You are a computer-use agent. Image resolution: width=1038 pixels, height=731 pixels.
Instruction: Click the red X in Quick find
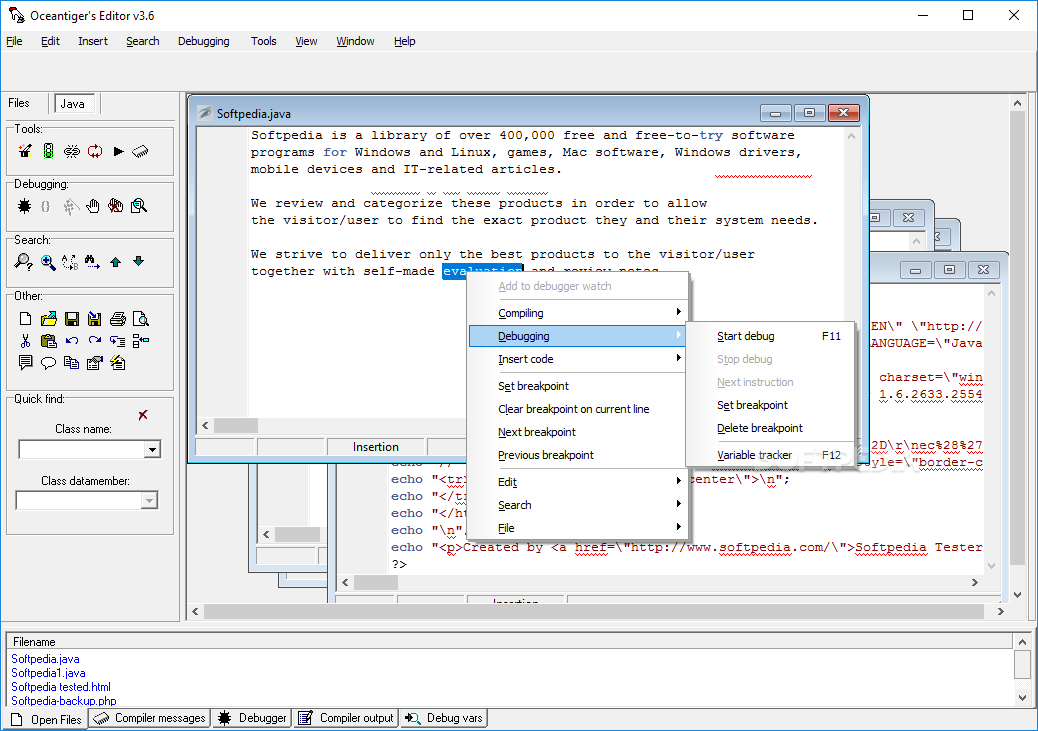pos(143,415)
